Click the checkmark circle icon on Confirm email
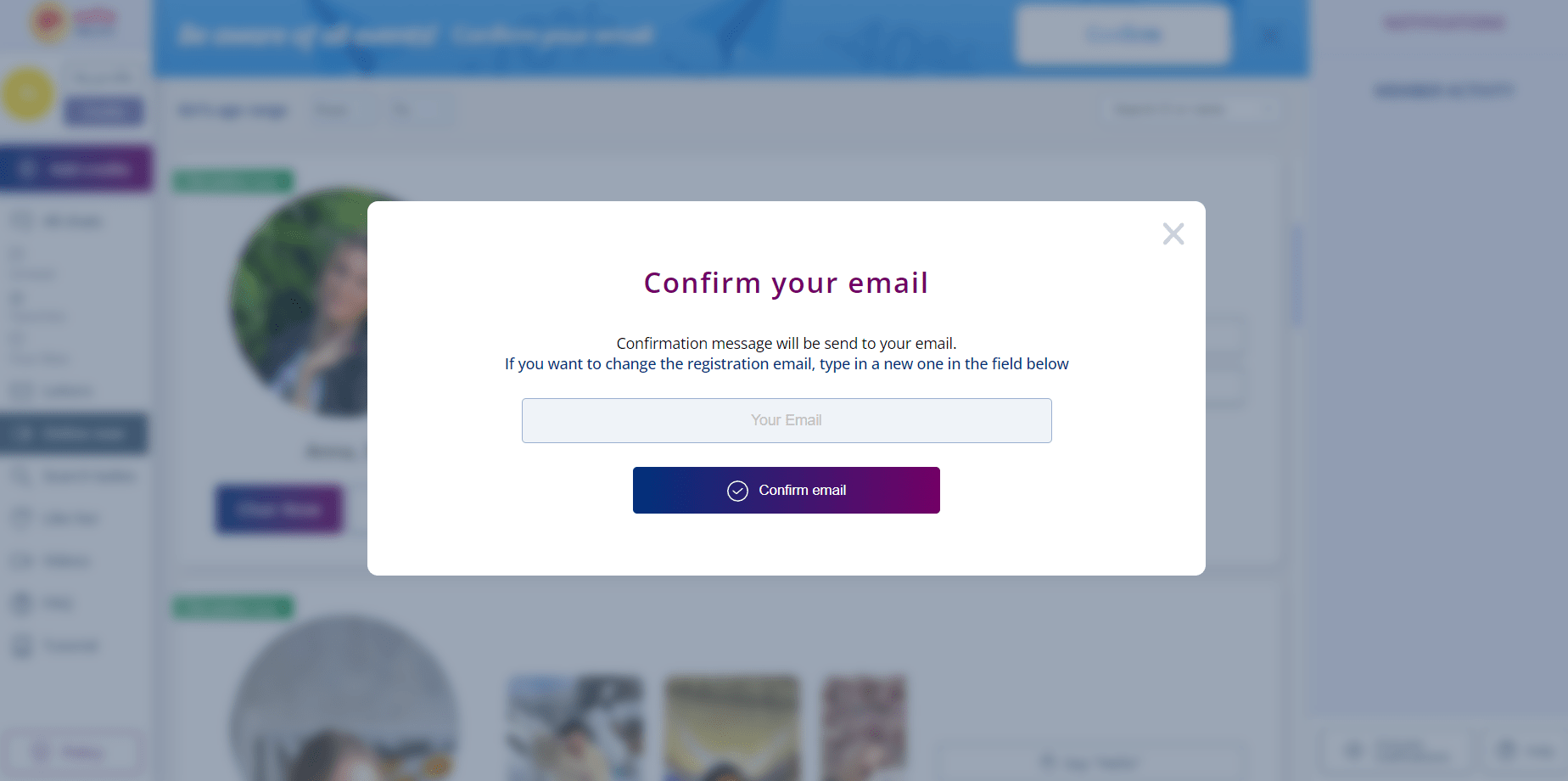 click(737, 491)
